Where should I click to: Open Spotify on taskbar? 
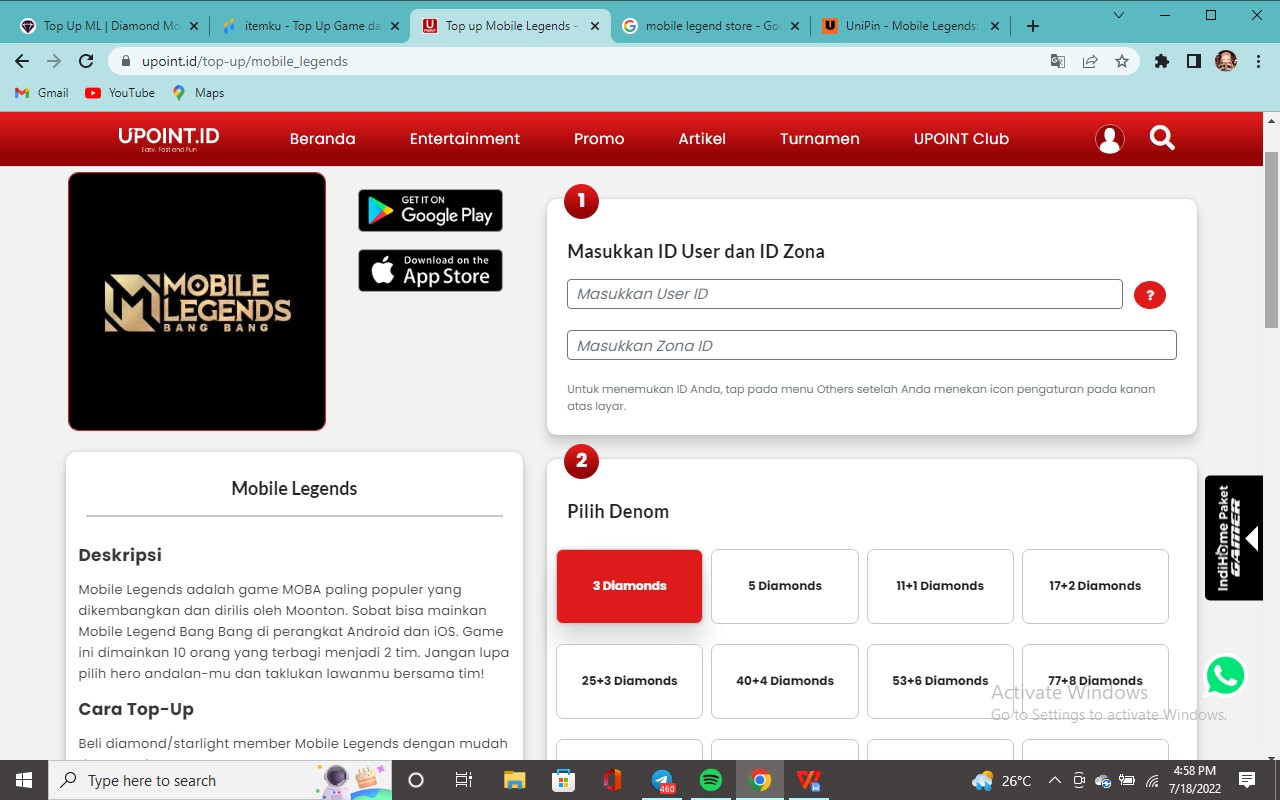(711, 780)
